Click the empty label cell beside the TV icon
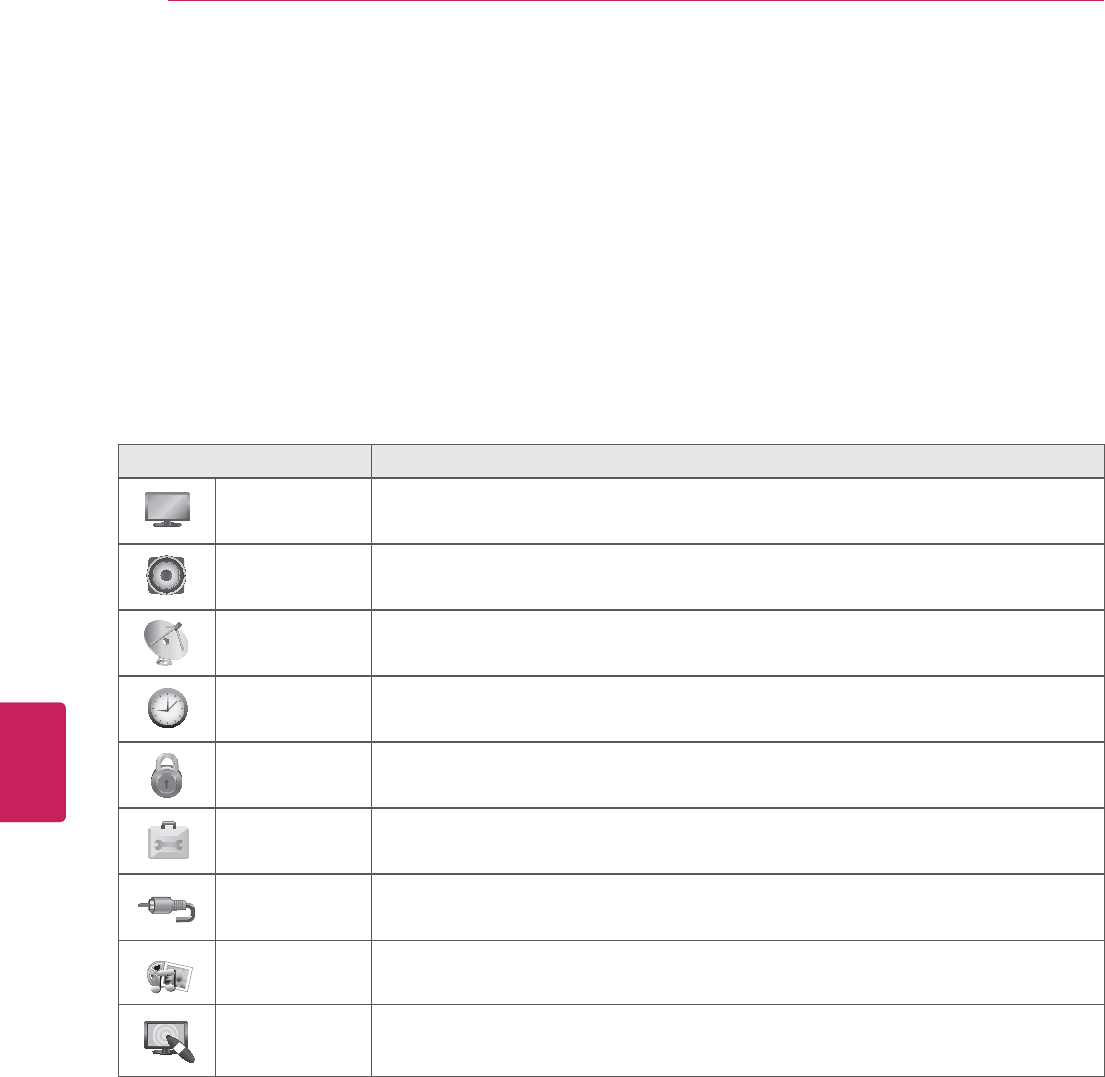The image size is (1105, 1077). [292, 510]
